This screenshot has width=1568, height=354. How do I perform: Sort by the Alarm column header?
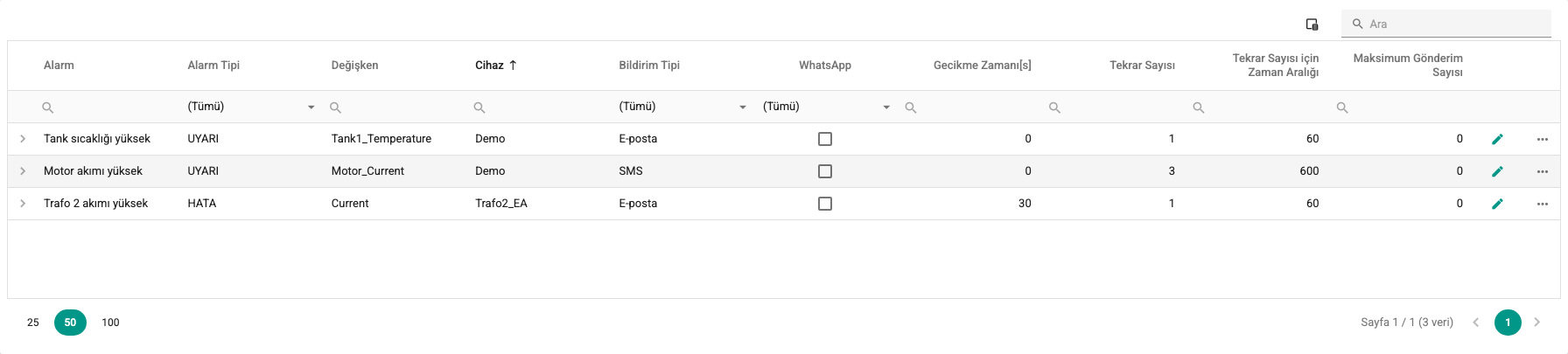coord(59,66)
